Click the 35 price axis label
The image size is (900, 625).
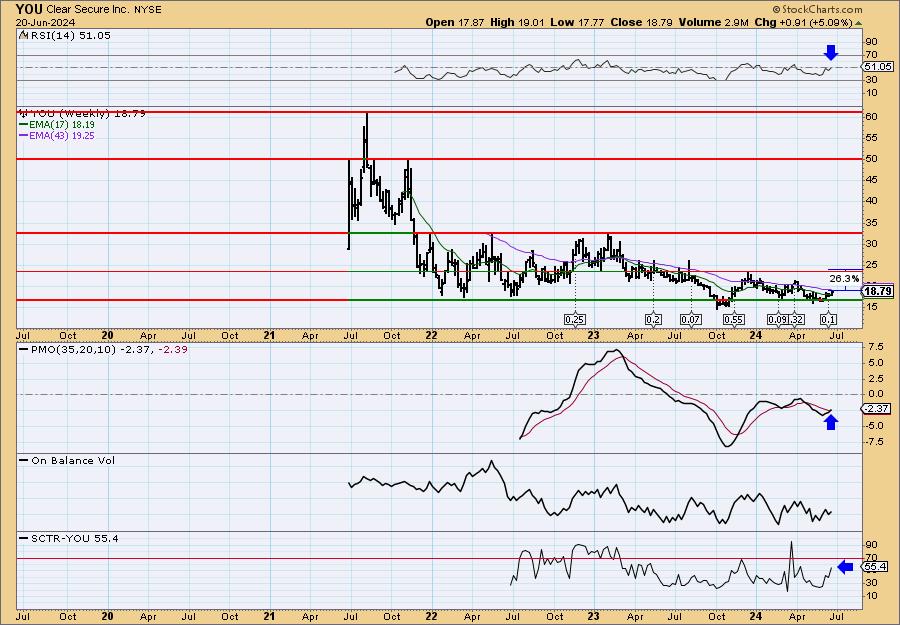tap(871, 222)
